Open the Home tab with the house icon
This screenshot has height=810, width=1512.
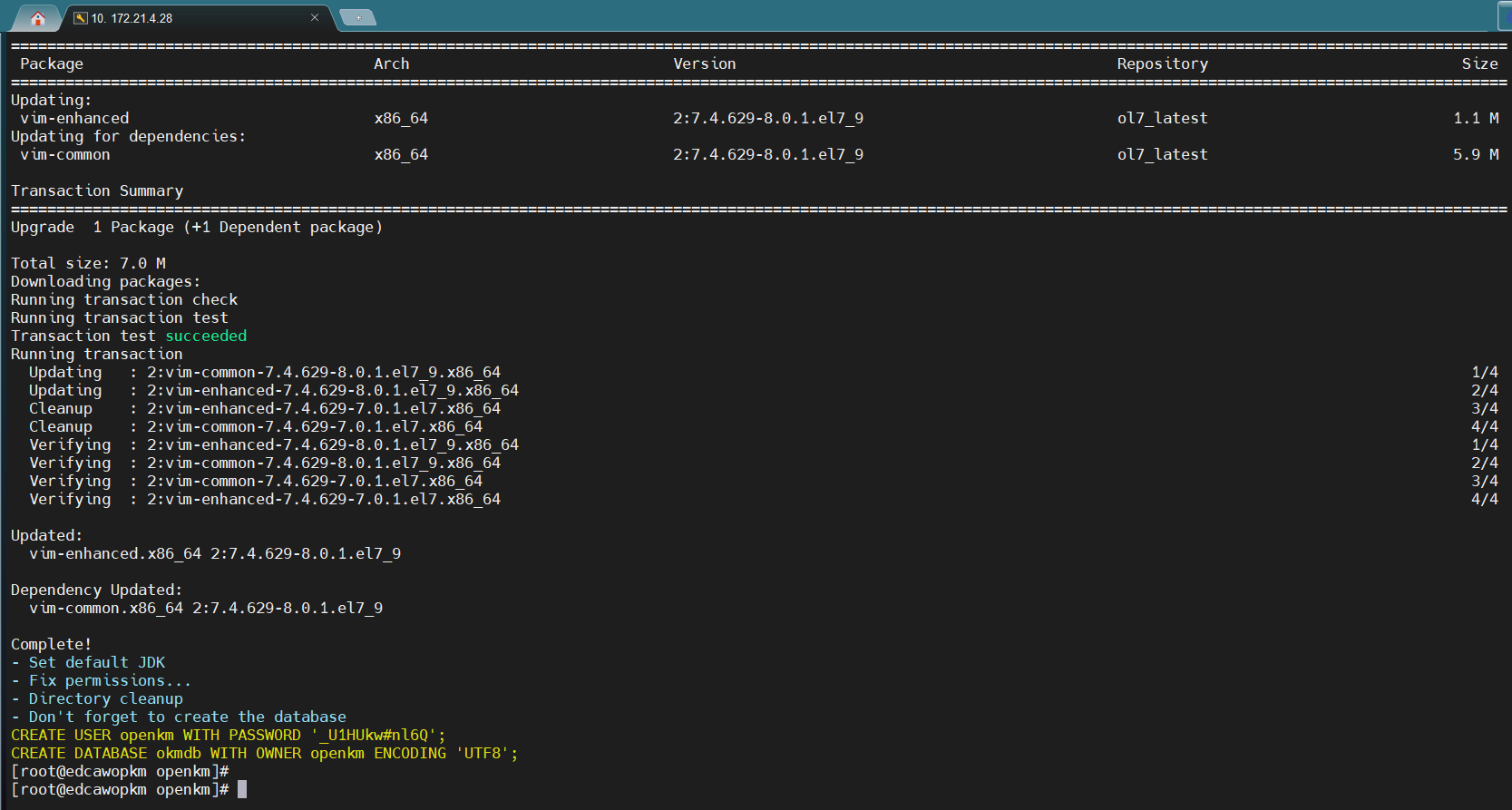coord(37,18)
